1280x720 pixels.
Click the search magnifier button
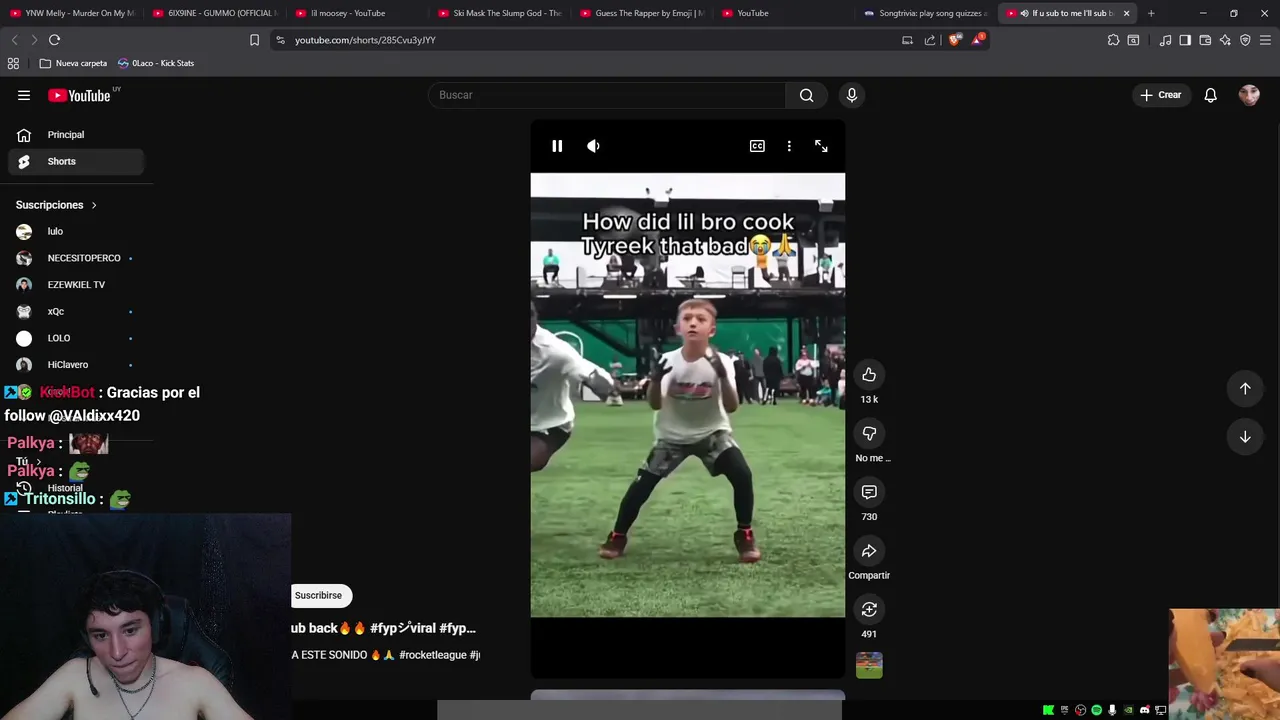coord(806,95)
